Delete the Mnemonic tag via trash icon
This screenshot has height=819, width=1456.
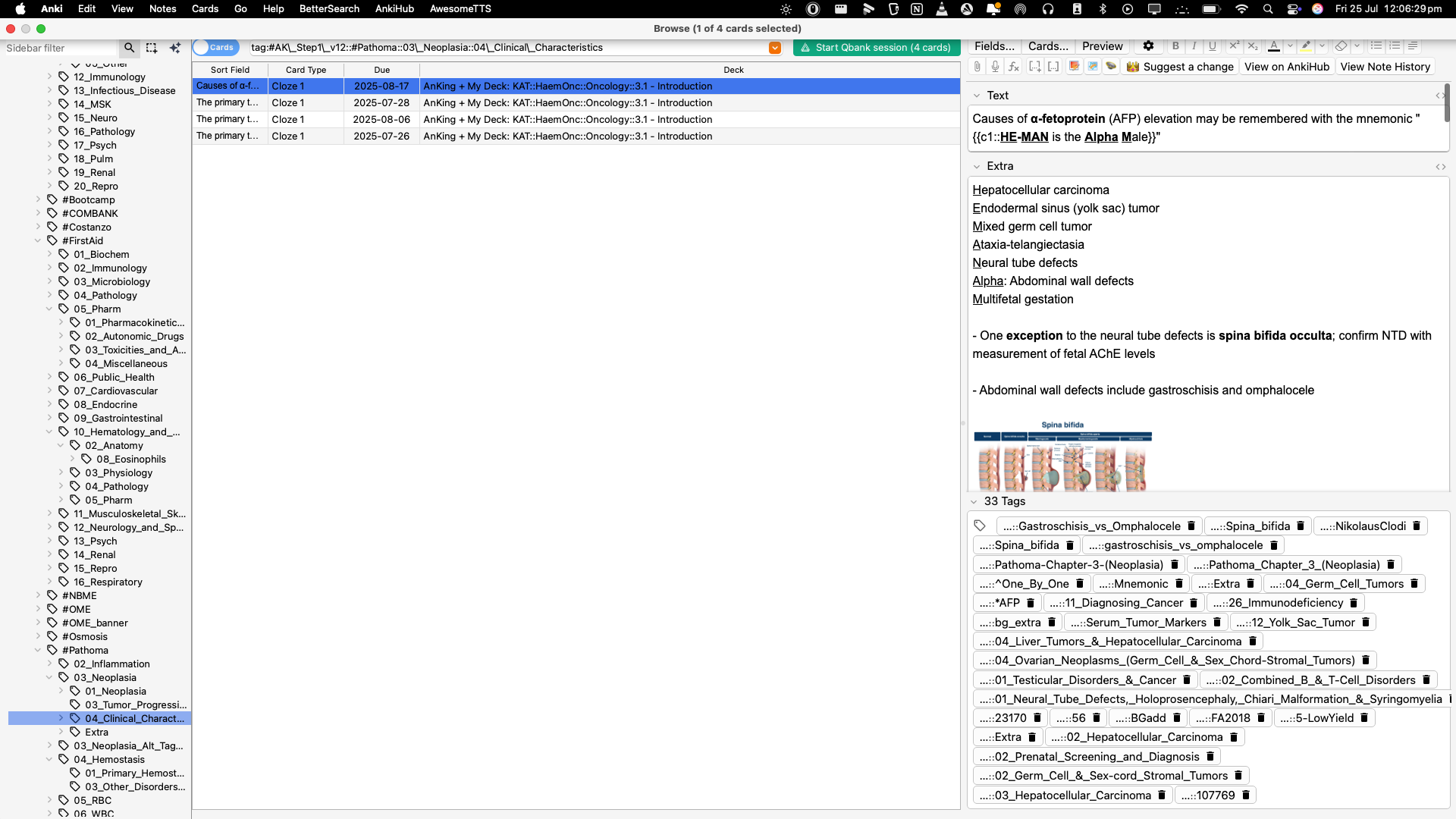tap(1179, 584)
